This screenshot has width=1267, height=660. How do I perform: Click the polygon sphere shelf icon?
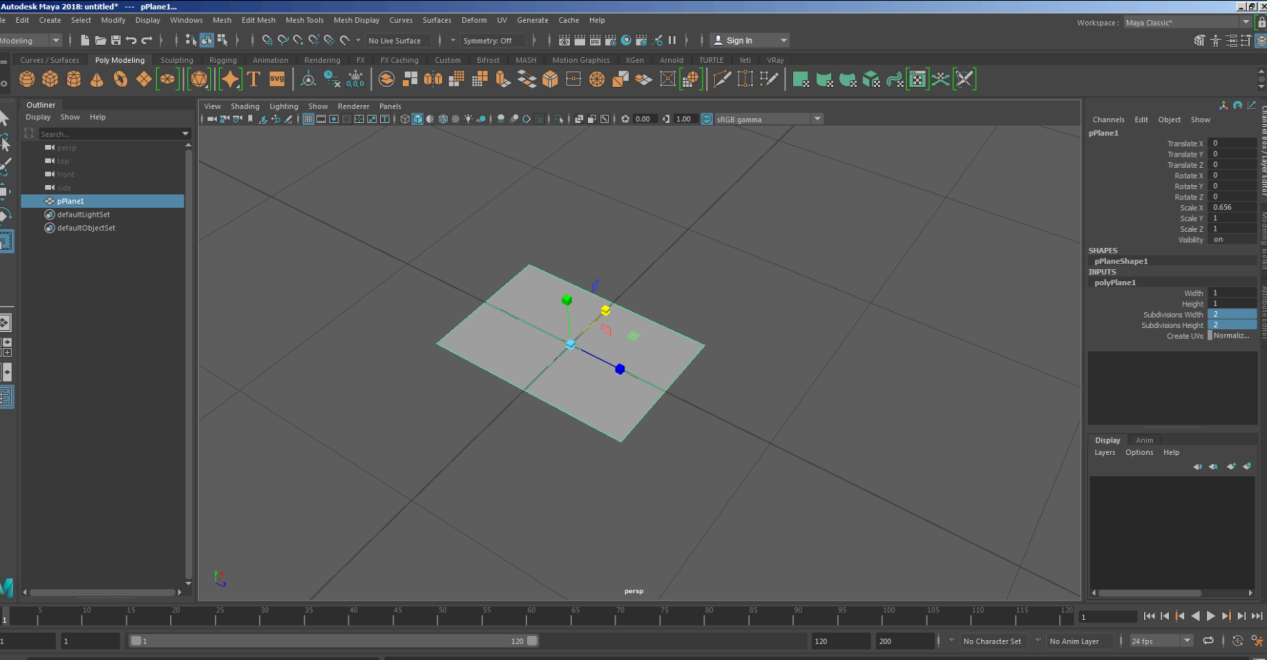(x=27, y=79)
